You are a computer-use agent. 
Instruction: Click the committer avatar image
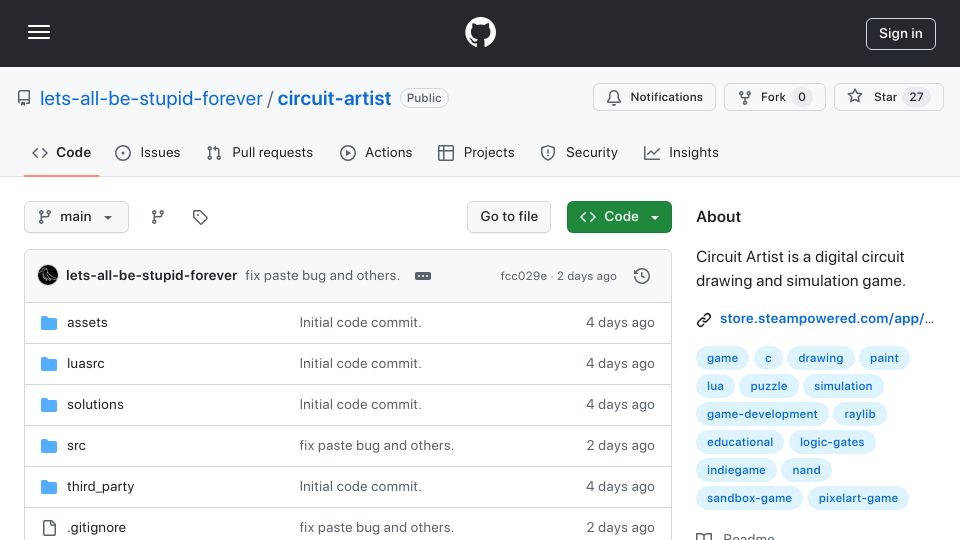point(48,276)
